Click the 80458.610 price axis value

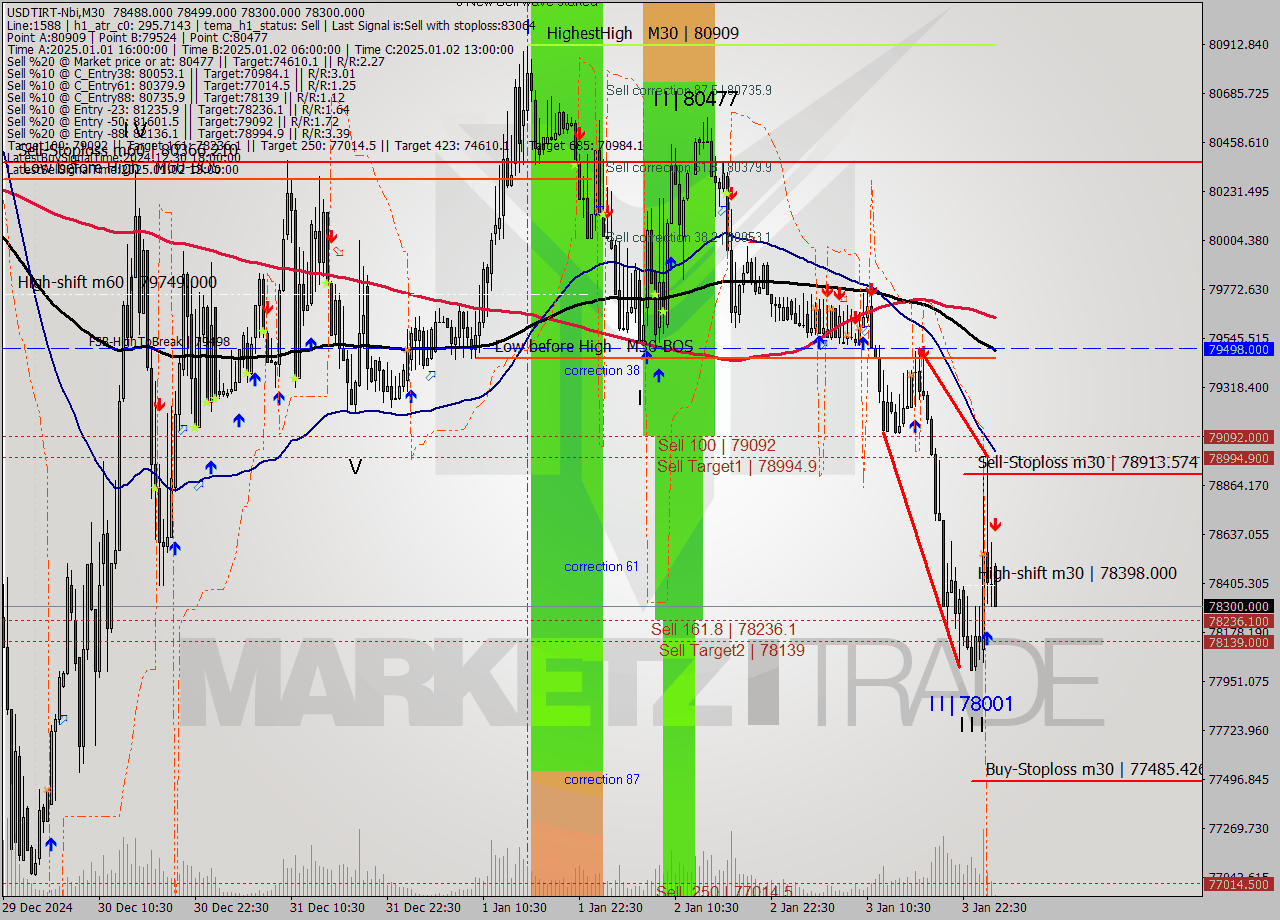tap(1239, 142)
